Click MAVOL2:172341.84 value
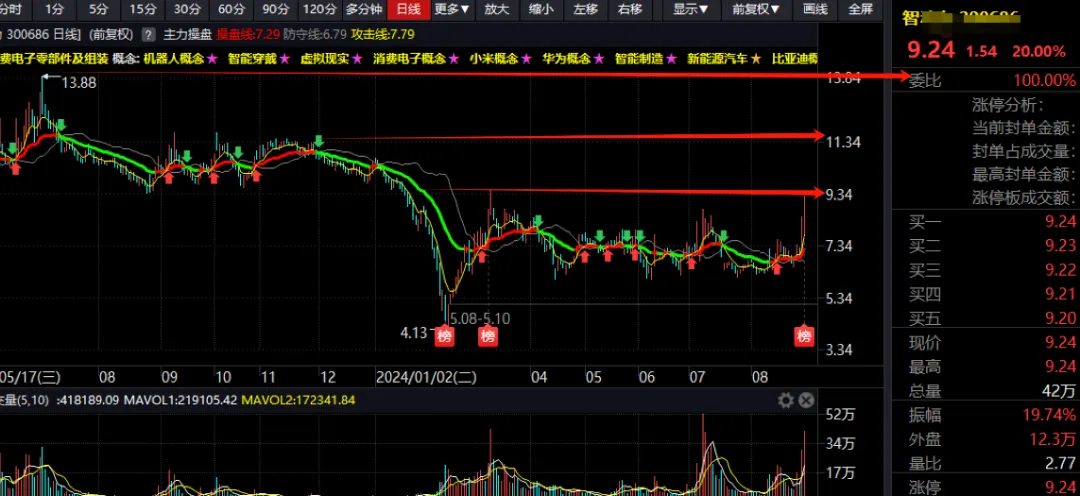This screenshot has width=1080, height=496. coord(299,400)
